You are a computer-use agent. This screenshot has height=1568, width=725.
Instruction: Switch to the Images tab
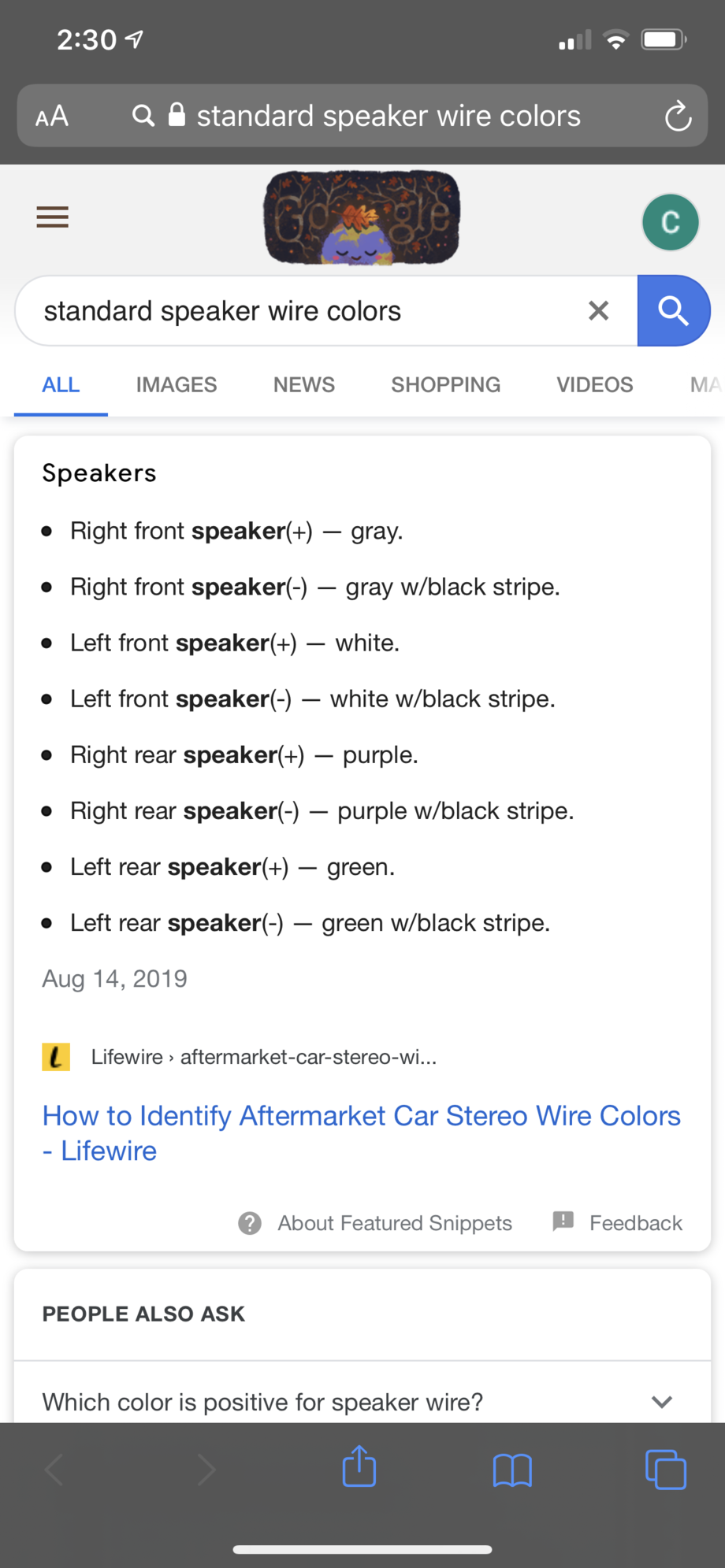point(177,385)
